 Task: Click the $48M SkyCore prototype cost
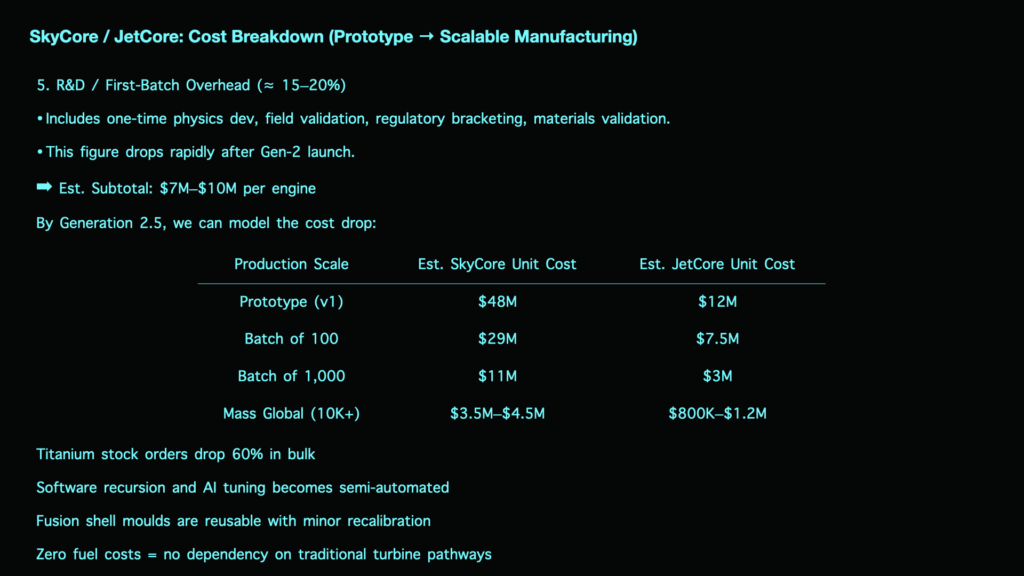click(x=497, y=302)
